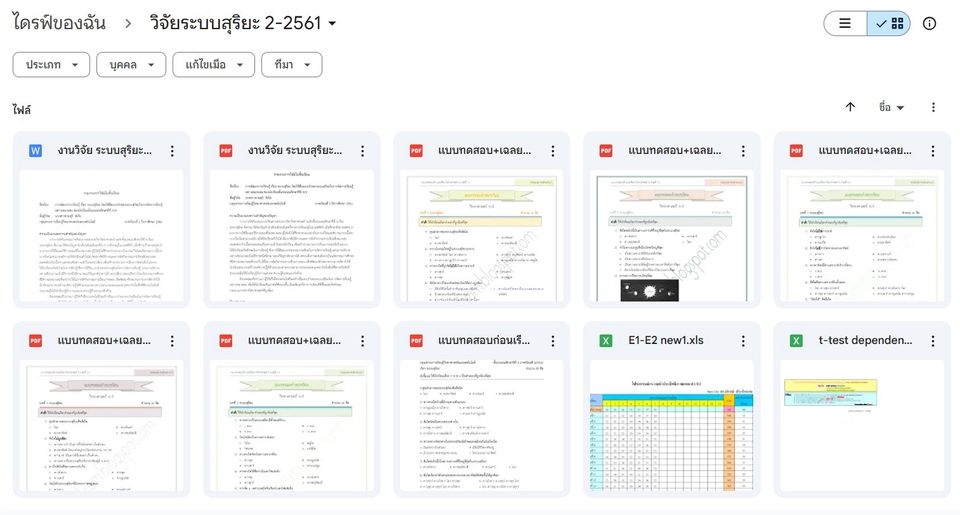Select the Word file งานวิจัย ระบบสุริยะ name

click(x=105, y=151)
